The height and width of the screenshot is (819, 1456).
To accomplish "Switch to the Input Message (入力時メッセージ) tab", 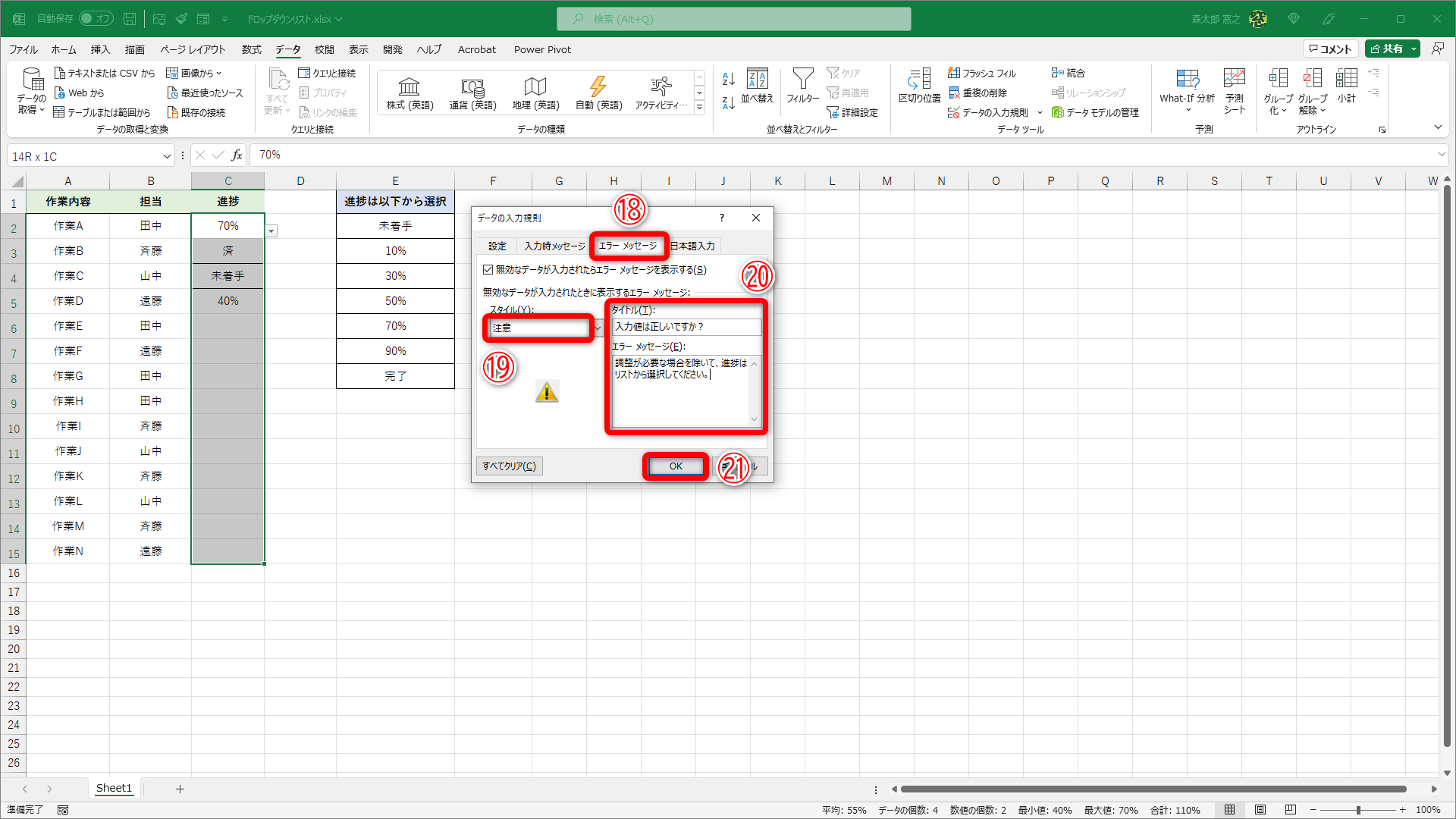I will (x=554, y=246).
